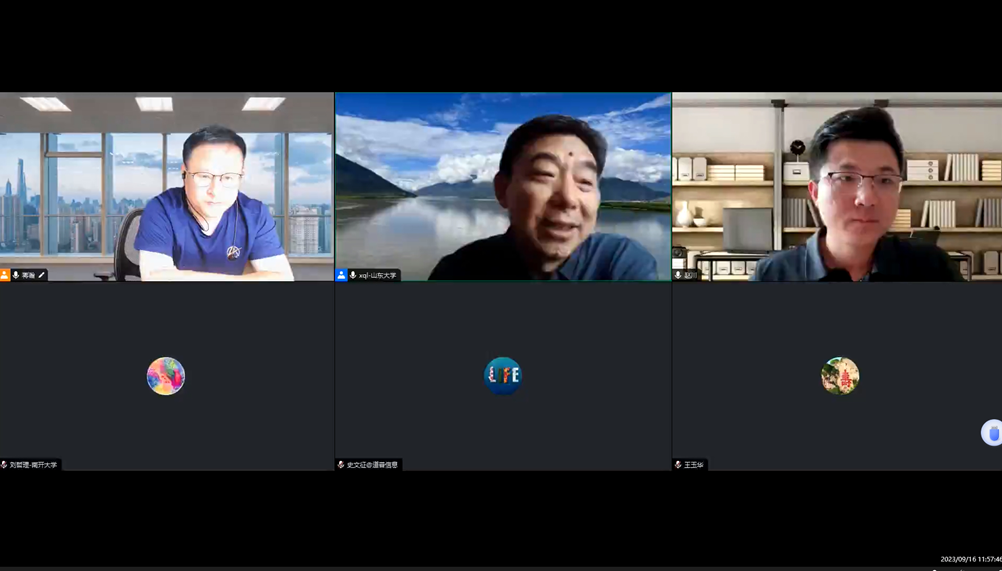This screenshot has height=571, width=1002.
Task: Toggle the microphone icon in first video tile
Action: tap(16, 275)
